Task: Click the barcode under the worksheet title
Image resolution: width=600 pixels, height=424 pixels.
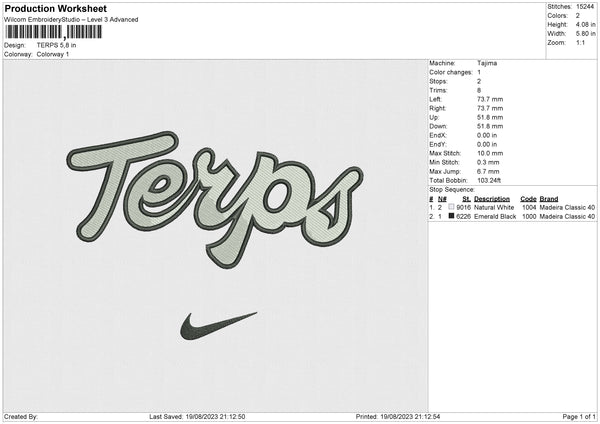Action: 54,32
